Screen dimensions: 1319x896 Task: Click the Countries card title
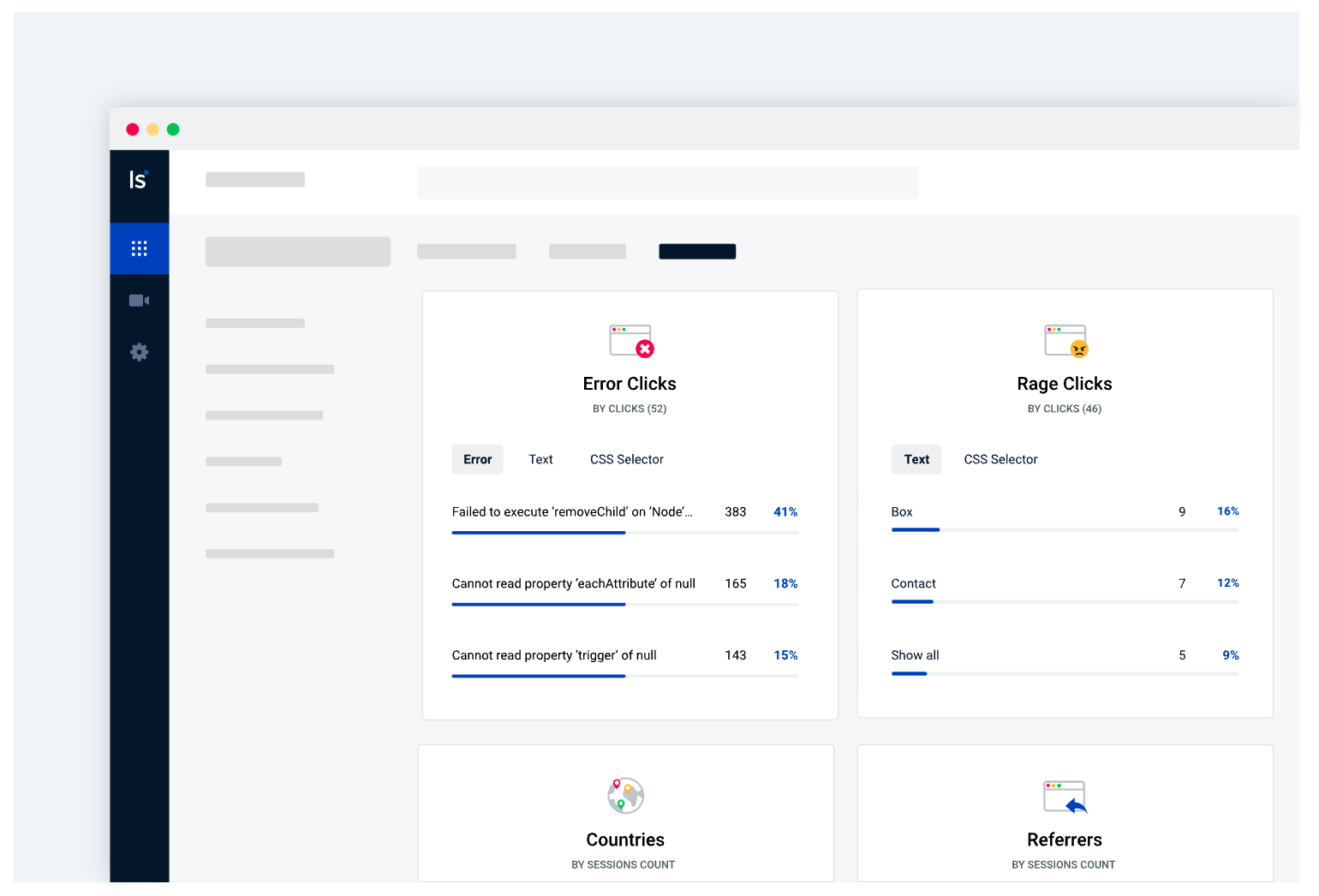tap(625, 839)
